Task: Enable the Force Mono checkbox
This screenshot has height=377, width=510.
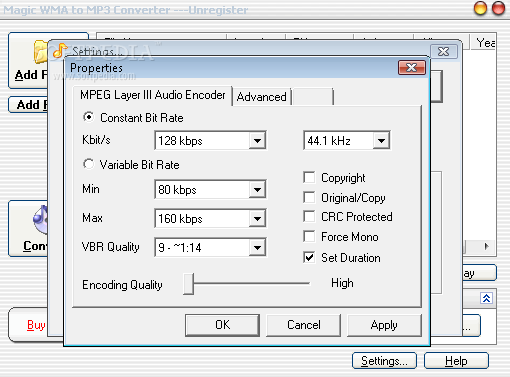Action: click(309, 237)
